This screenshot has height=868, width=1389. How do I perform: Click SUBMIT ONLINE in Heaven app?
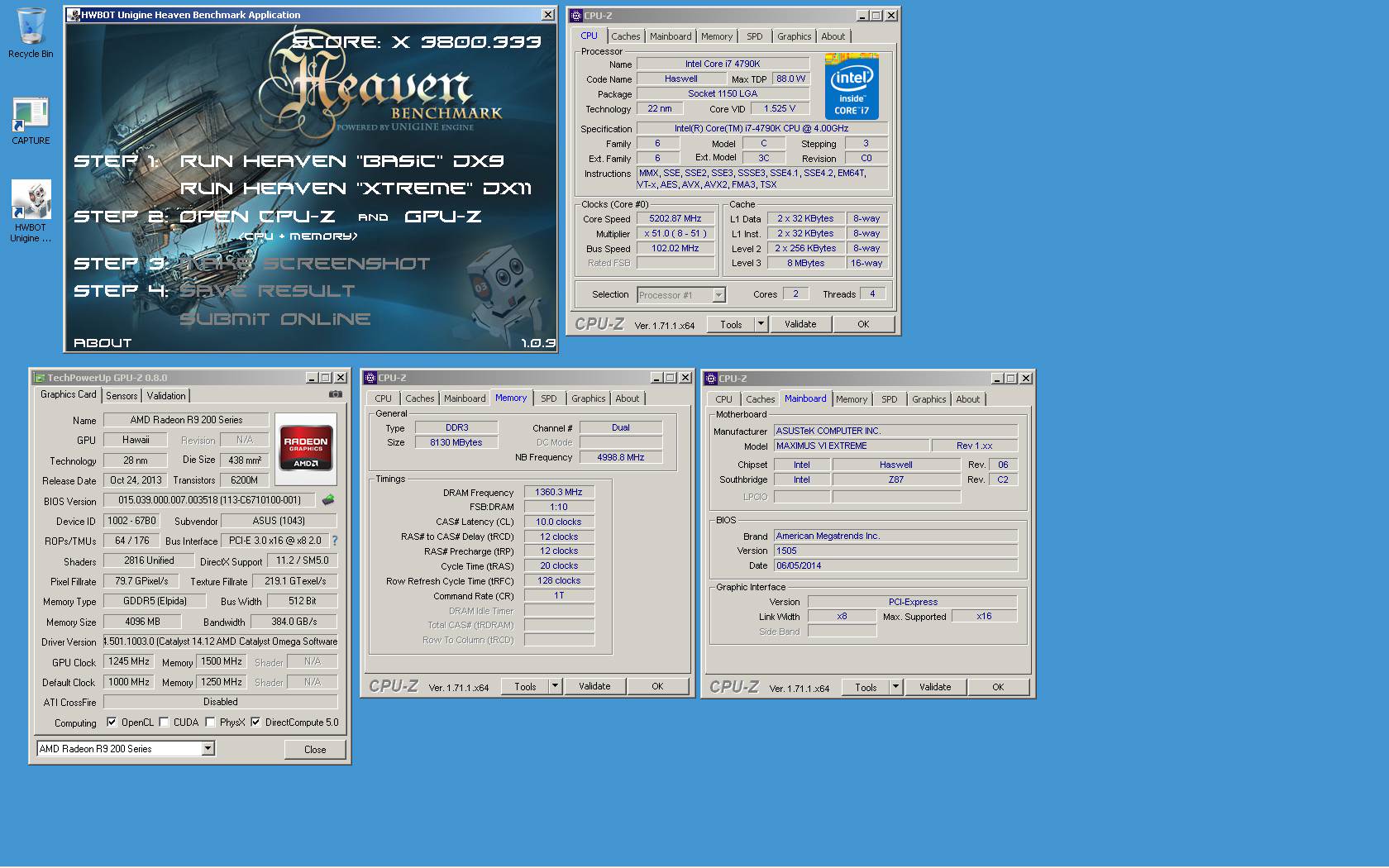pos(275,319)
